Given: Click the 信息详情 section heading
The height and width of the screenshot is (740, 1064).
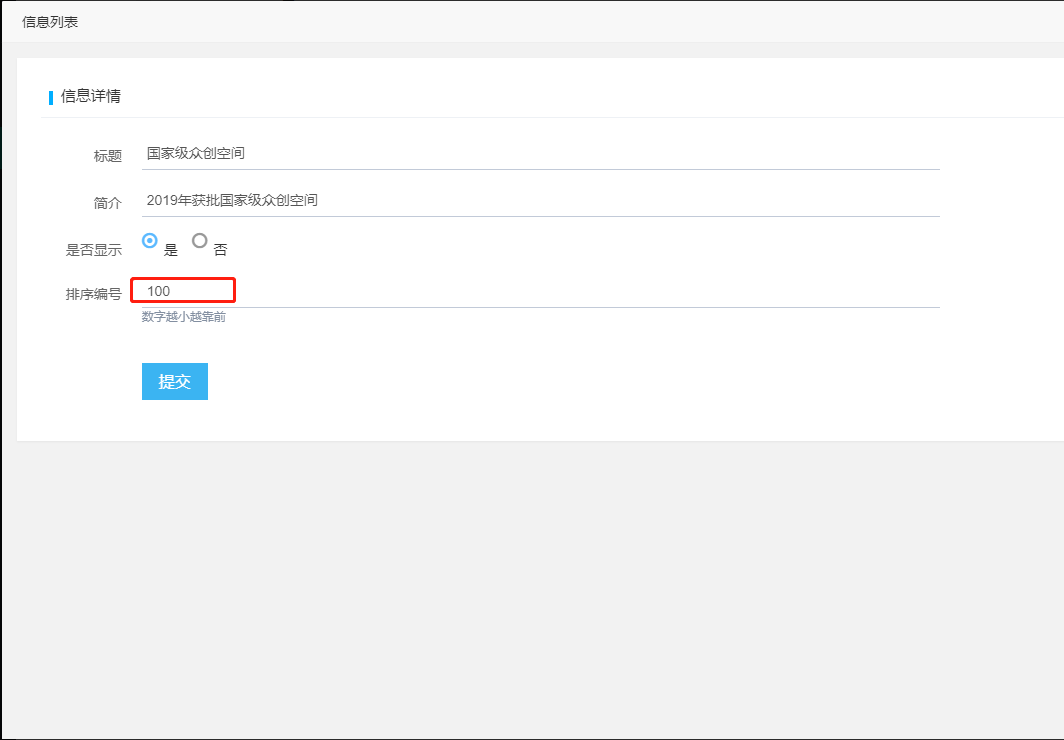Looking at the screenshot, I should [91, 96].
